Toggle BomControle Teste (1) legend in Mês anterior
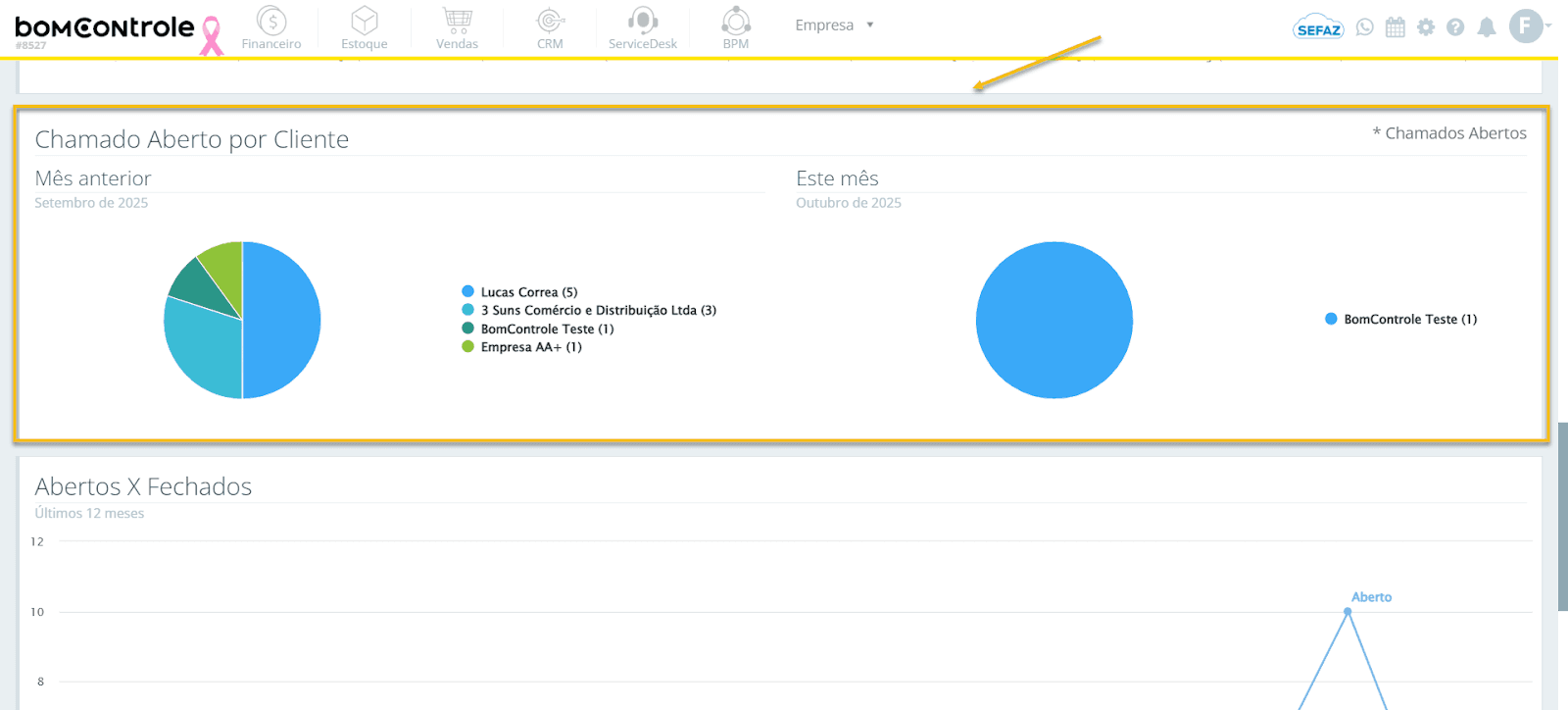Screen dimensions: 1568x710 (538, 329)
